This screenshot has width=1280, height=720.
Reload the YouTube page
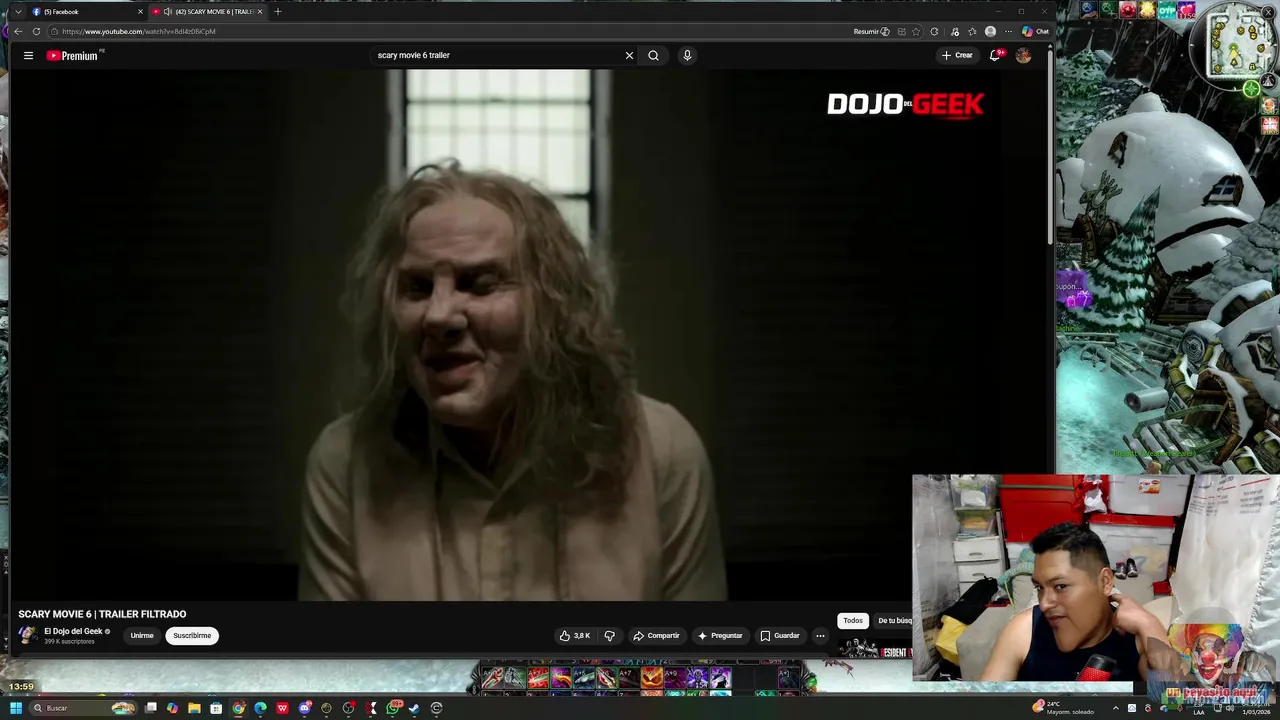click(36, 31)
